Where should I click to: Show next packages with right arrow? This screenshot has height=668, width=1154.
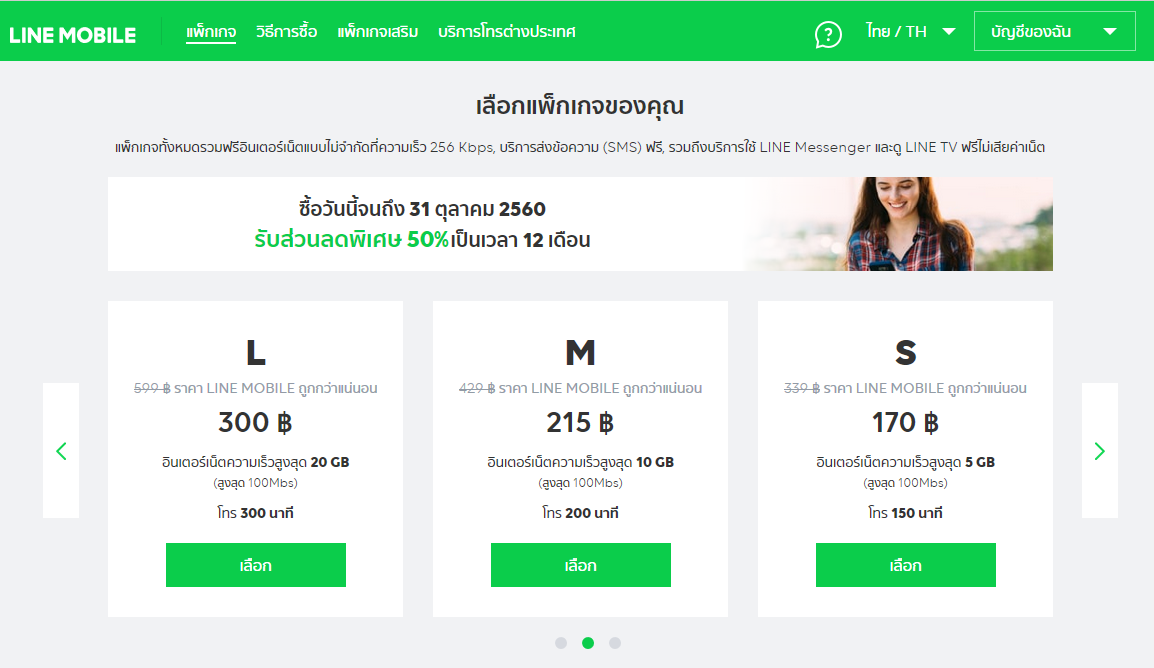point(1100,450)
